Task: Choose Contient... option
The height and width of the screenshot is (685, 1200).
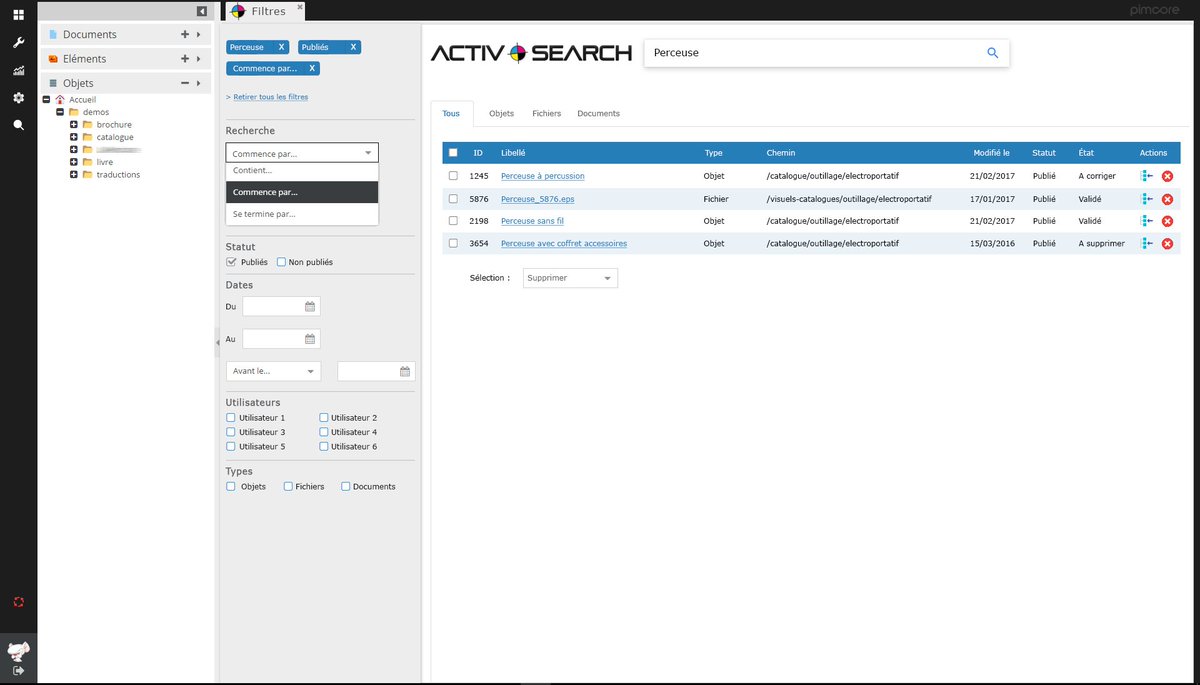Action: tap(302, 171)
